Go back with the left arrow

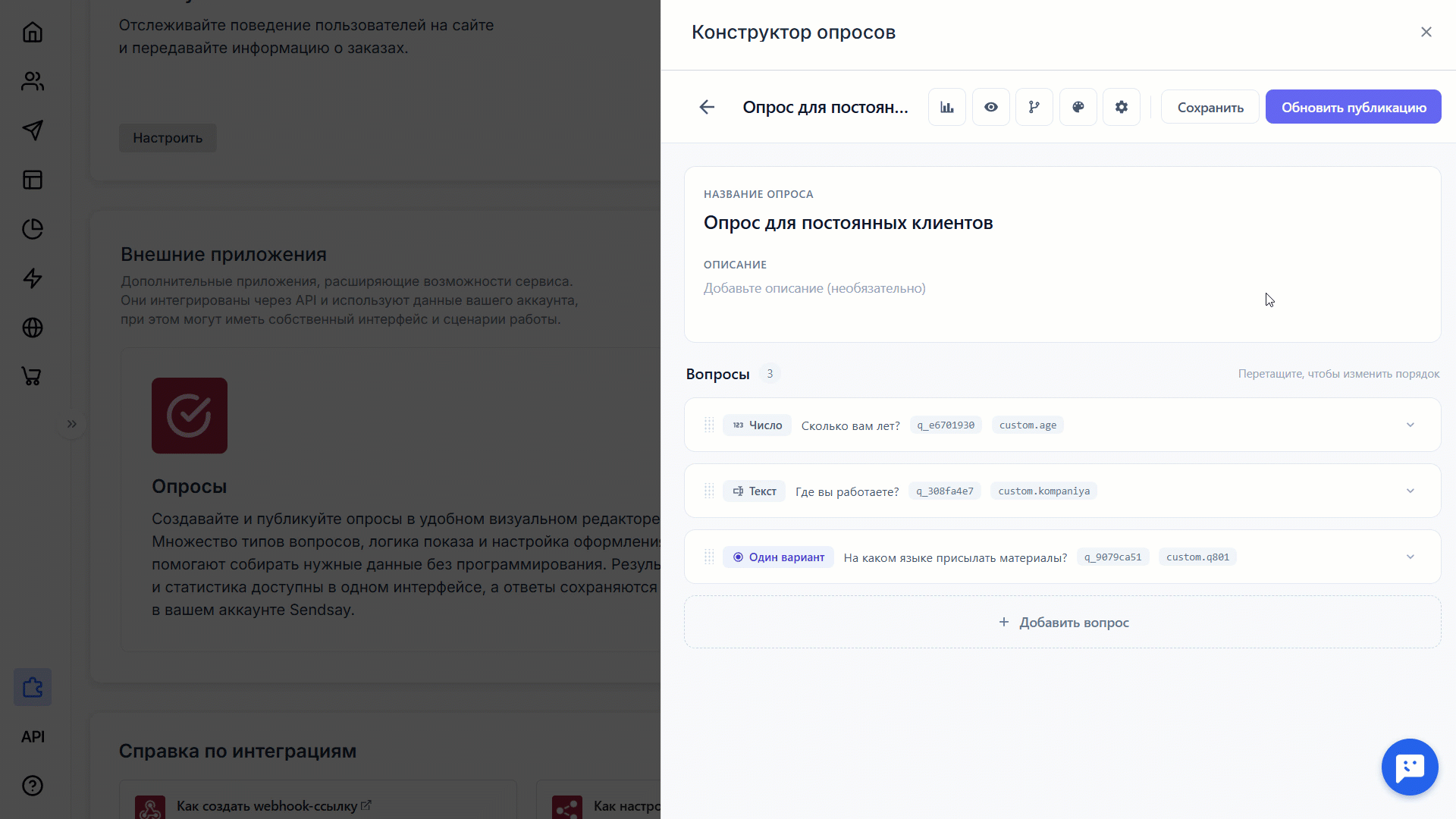tap(707, 107)
